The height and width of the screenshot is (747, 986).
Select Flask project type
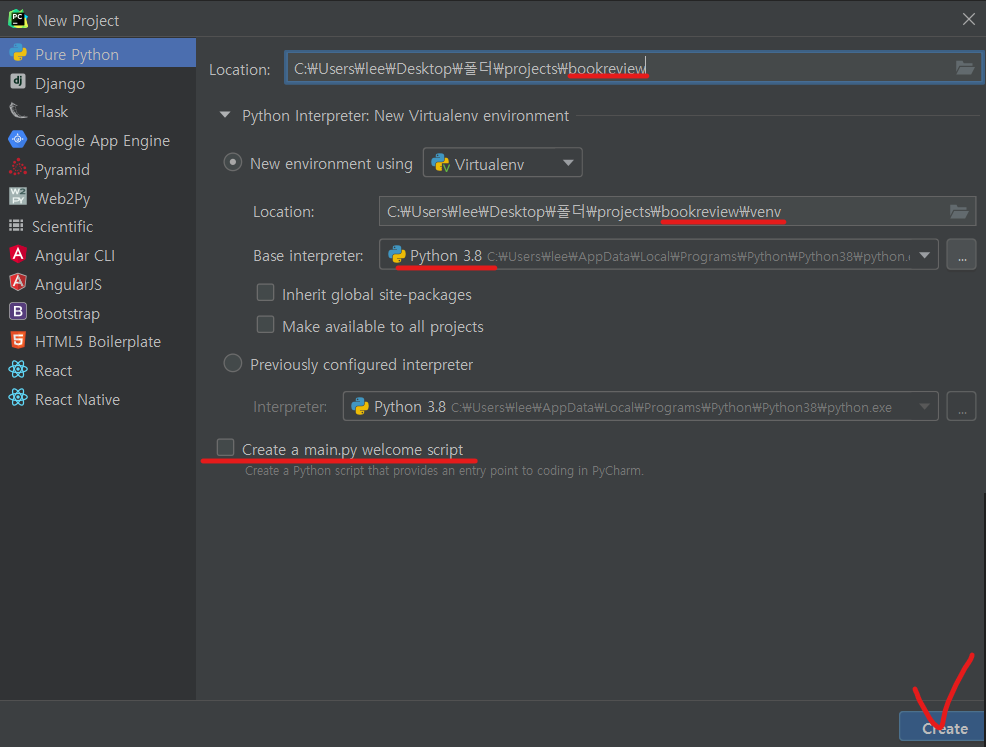pyautogui.click(x=98, y=112)
